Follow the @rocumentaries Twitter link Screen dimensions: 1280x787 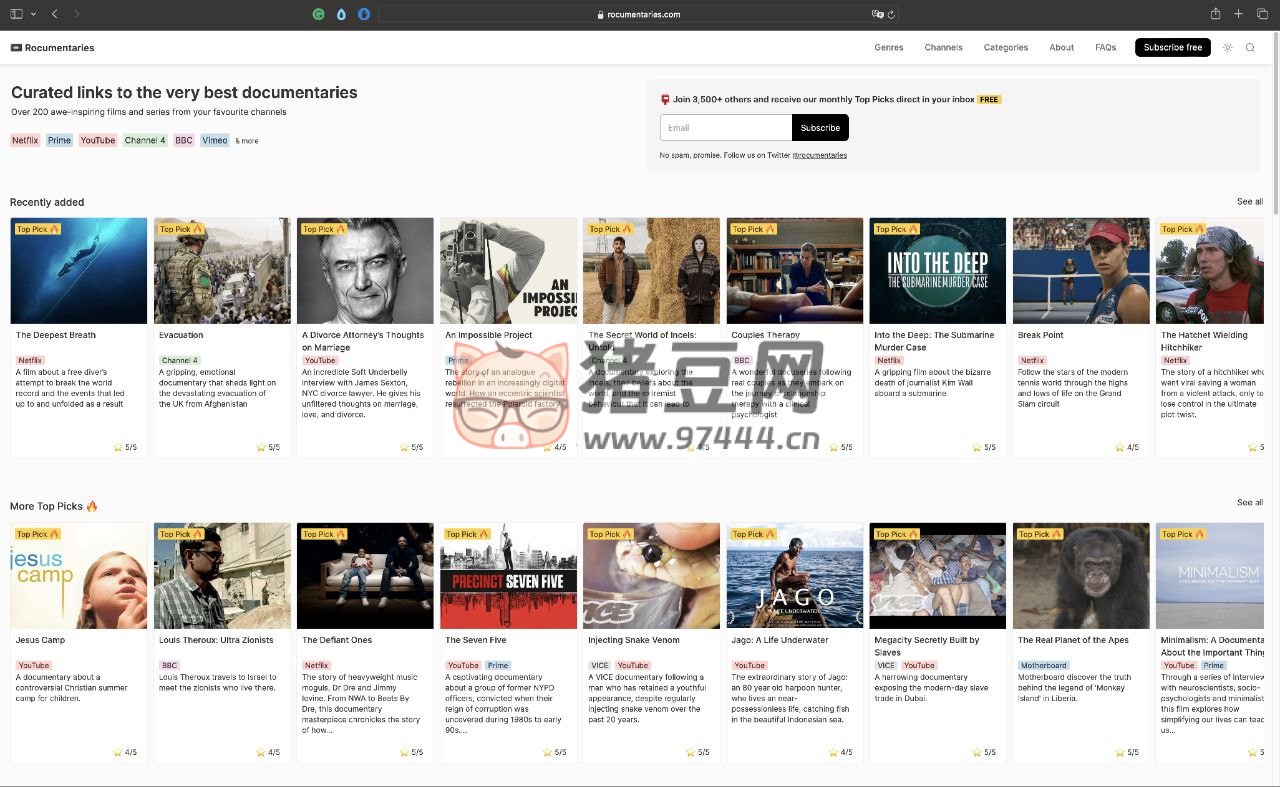tap(819, 155)
